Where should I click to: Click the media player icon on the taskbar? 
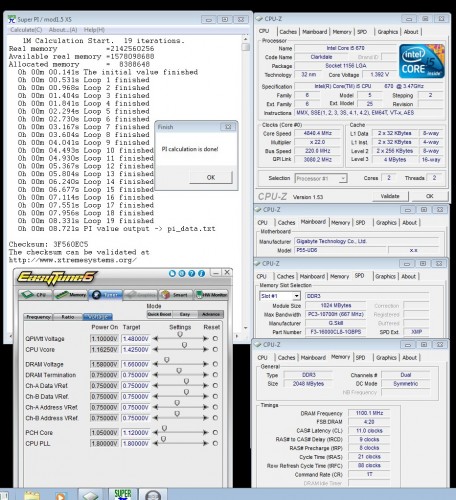pos(61,496)
